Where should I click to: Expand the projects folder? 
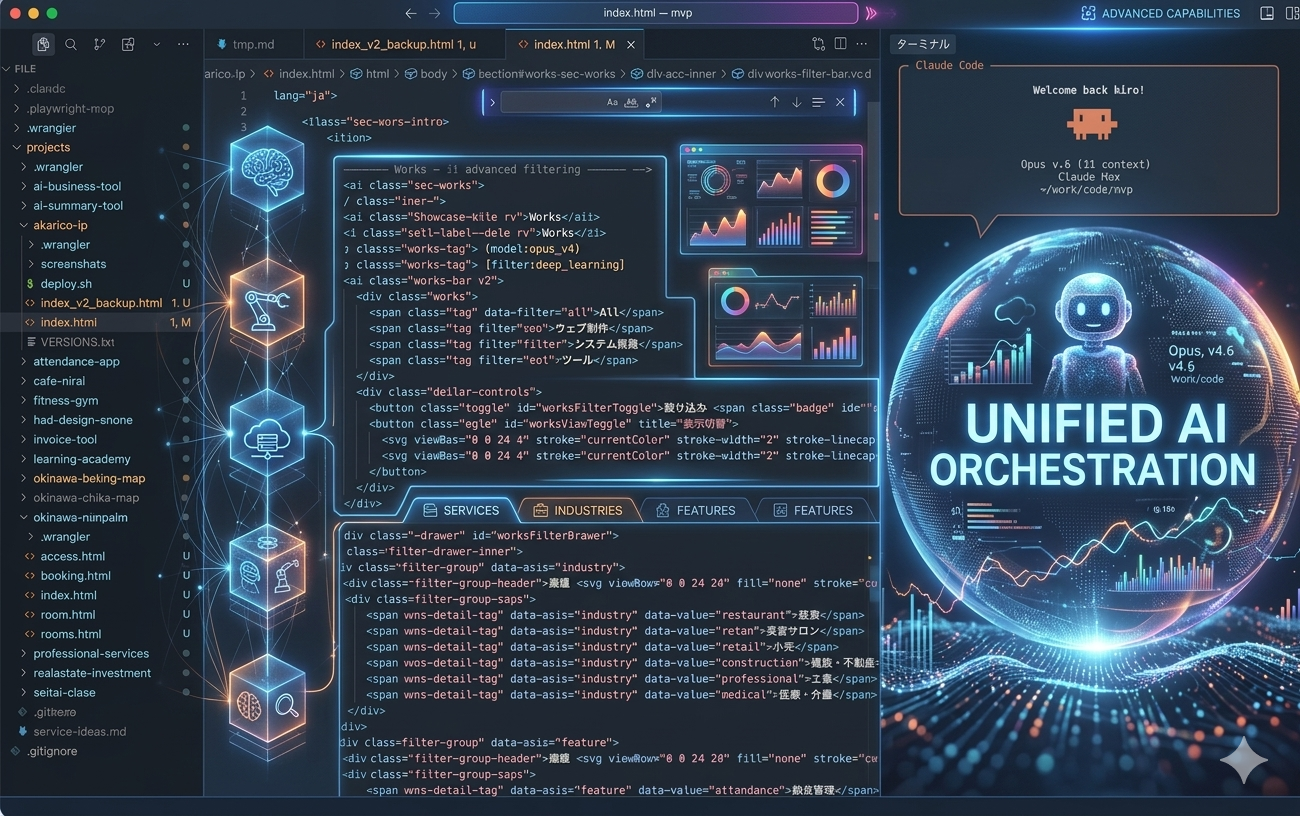pyautogui.click(x=48, y=147)
